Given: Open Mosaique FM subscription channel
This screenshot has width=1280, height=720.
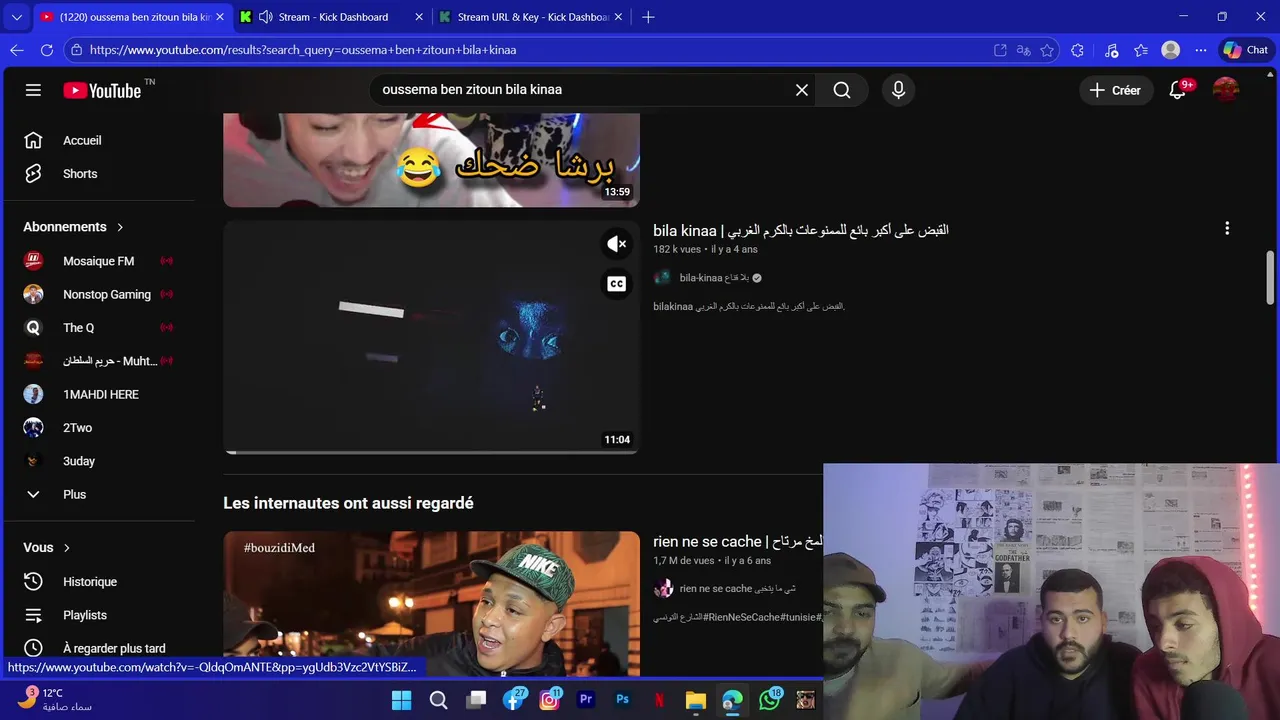Looking at the screenshot, I should pyautogui.click(x=99, y=261).
